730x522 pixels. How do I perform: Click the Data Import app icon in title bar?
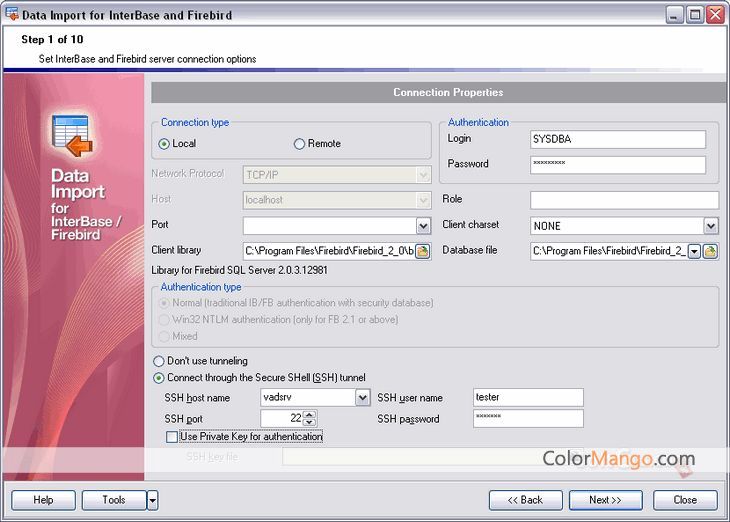tap(12, 14)
